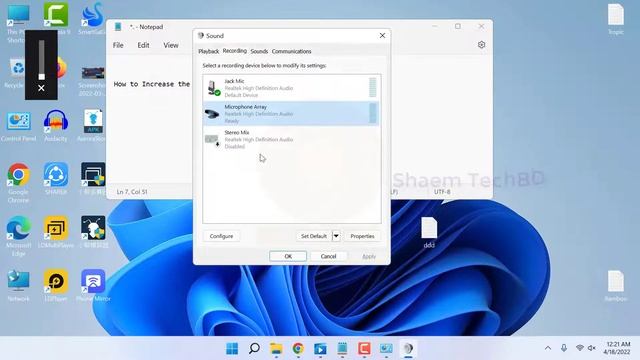Image resolution: width=640 pixels, height=360 pixels.
Task: Open Chrome from the taskbar
Action: 298,349
